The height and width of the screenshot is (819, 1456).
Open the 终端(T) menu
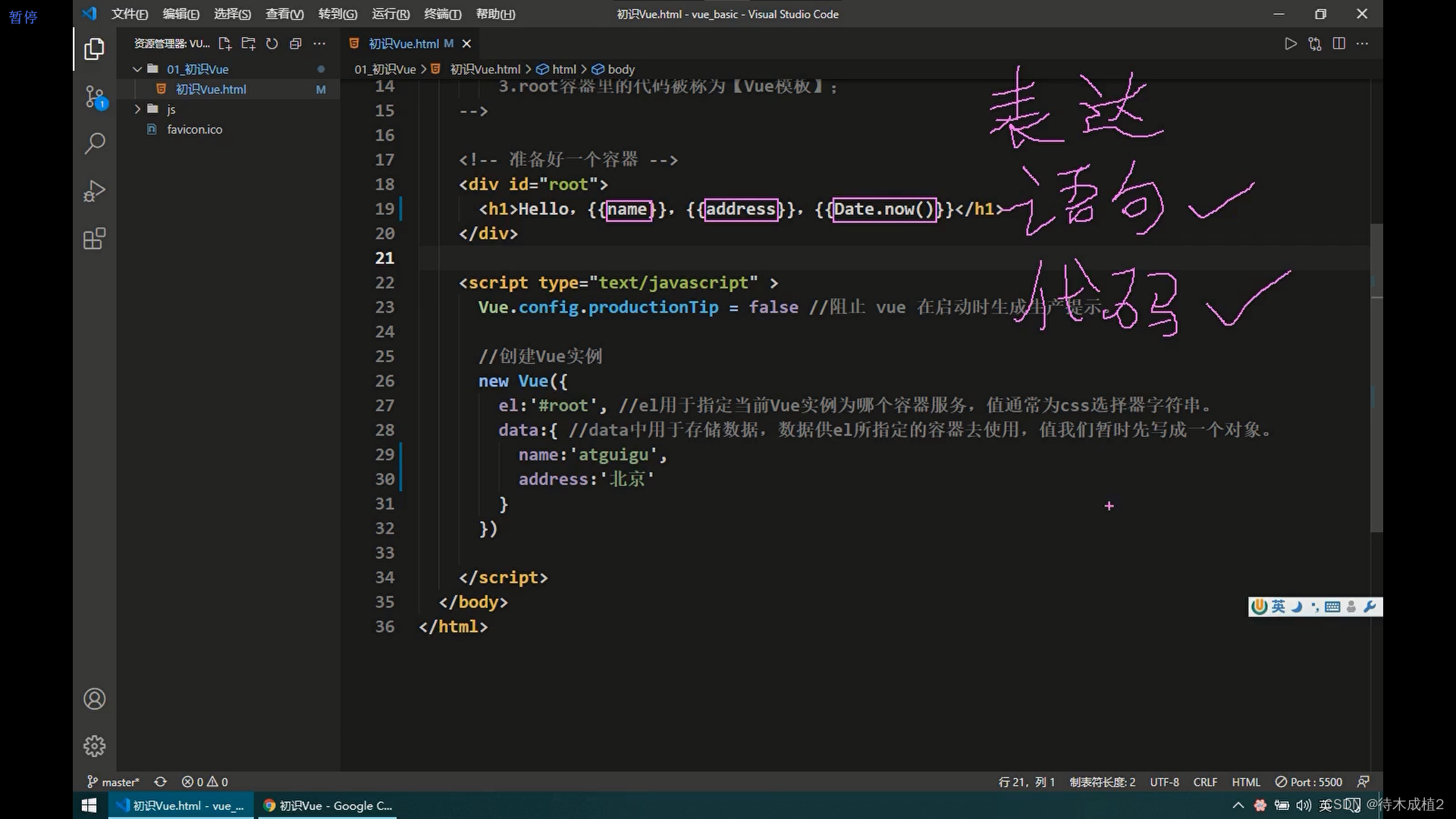(442, 14)
